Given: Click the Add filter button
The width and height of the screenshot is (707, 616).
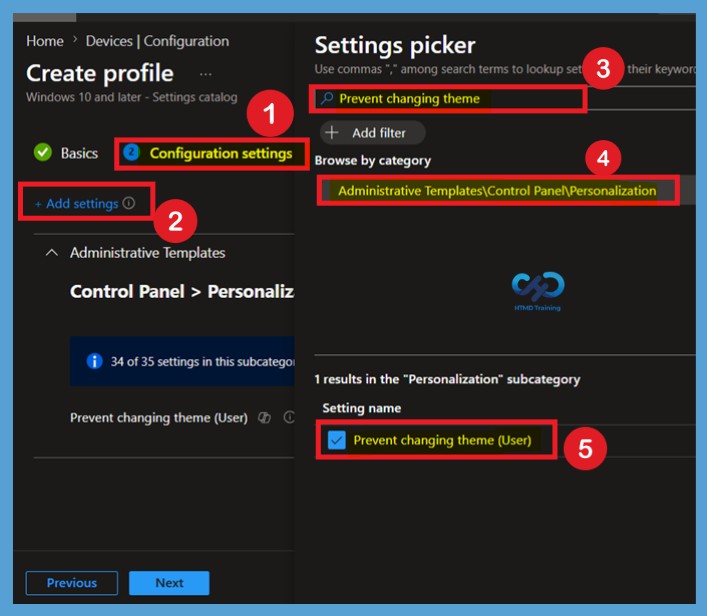Looking at the screenshot, I should coord(372,133).
